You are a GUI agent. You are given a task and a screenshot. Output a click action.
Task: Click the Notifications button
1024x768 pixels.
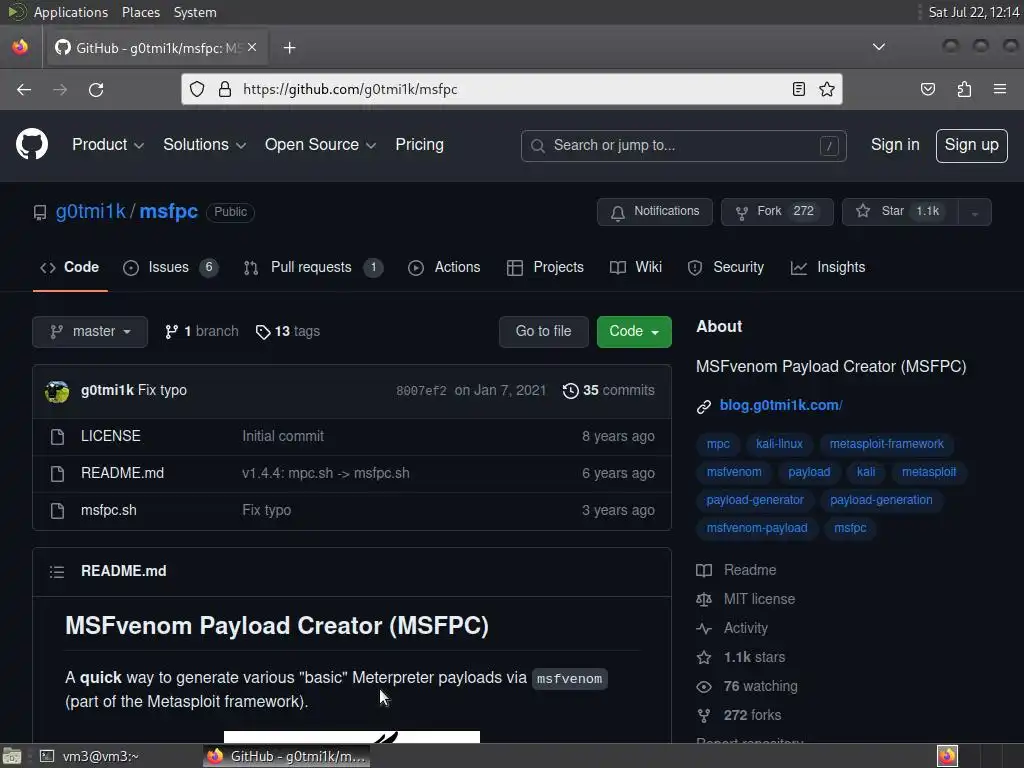(x=654, y=212)
